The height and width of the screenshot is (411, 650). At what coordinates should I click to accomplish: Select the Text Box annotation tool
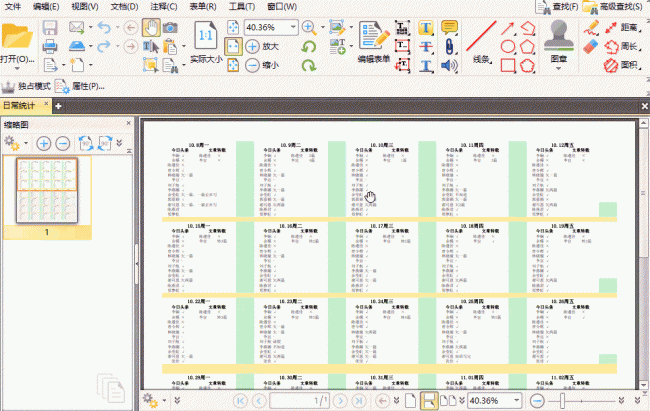(402, 46)
